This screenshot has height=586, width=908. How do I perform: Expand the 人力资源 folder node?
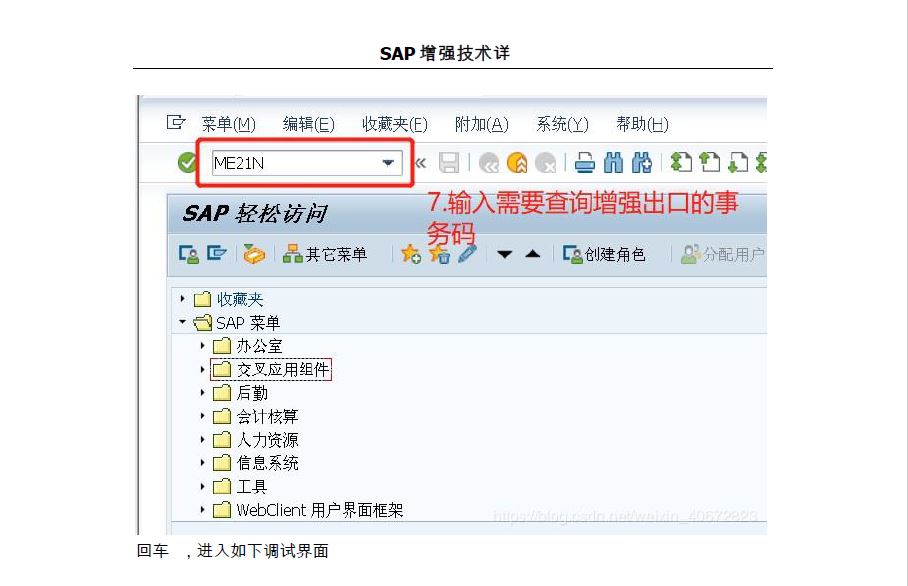click(x=202, y=440)
